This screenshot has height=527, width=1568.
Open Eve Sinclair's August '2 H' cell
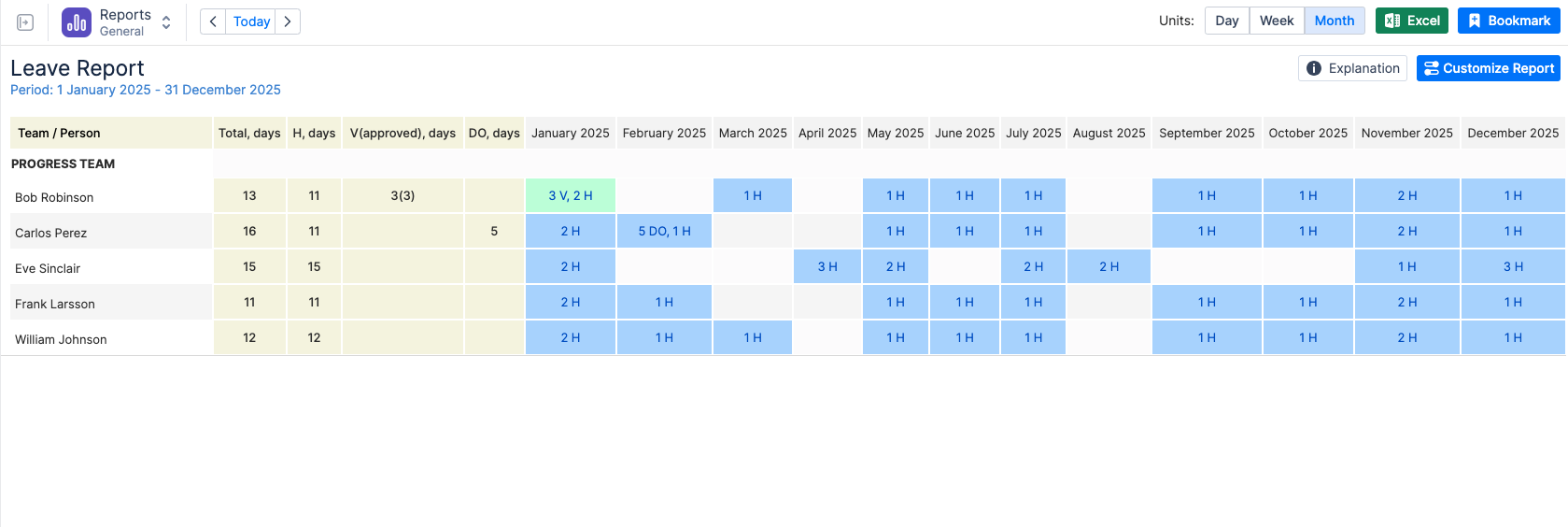[x=1109, y=266]
